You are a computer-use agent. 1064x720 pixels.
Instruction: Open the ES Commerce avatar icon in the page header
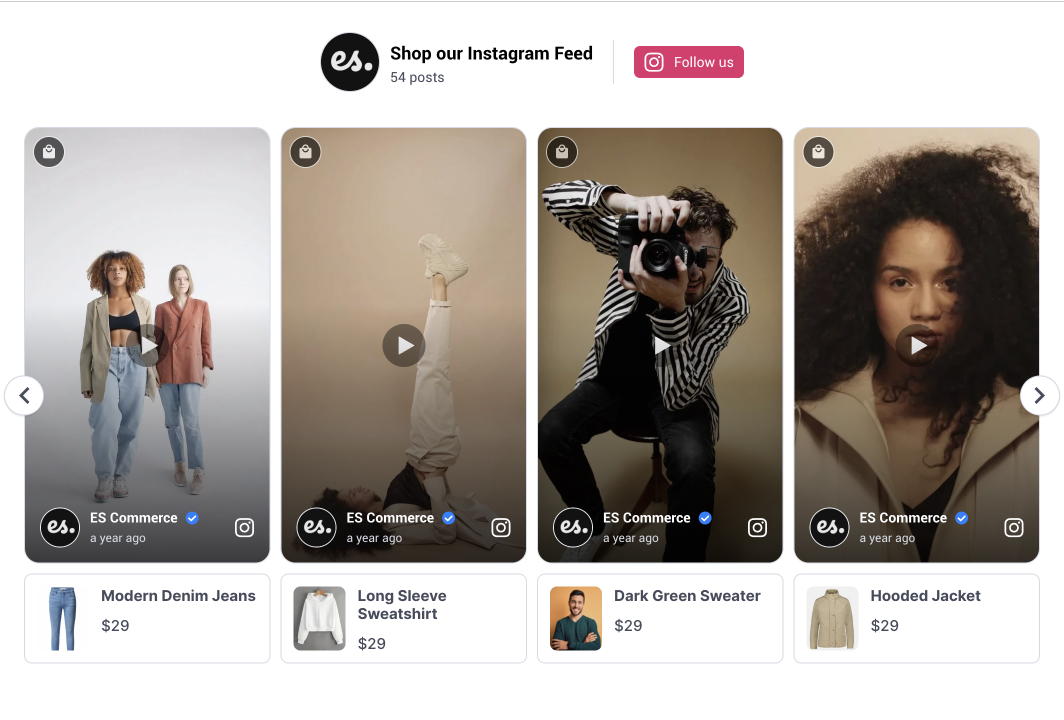click(349, 61)
